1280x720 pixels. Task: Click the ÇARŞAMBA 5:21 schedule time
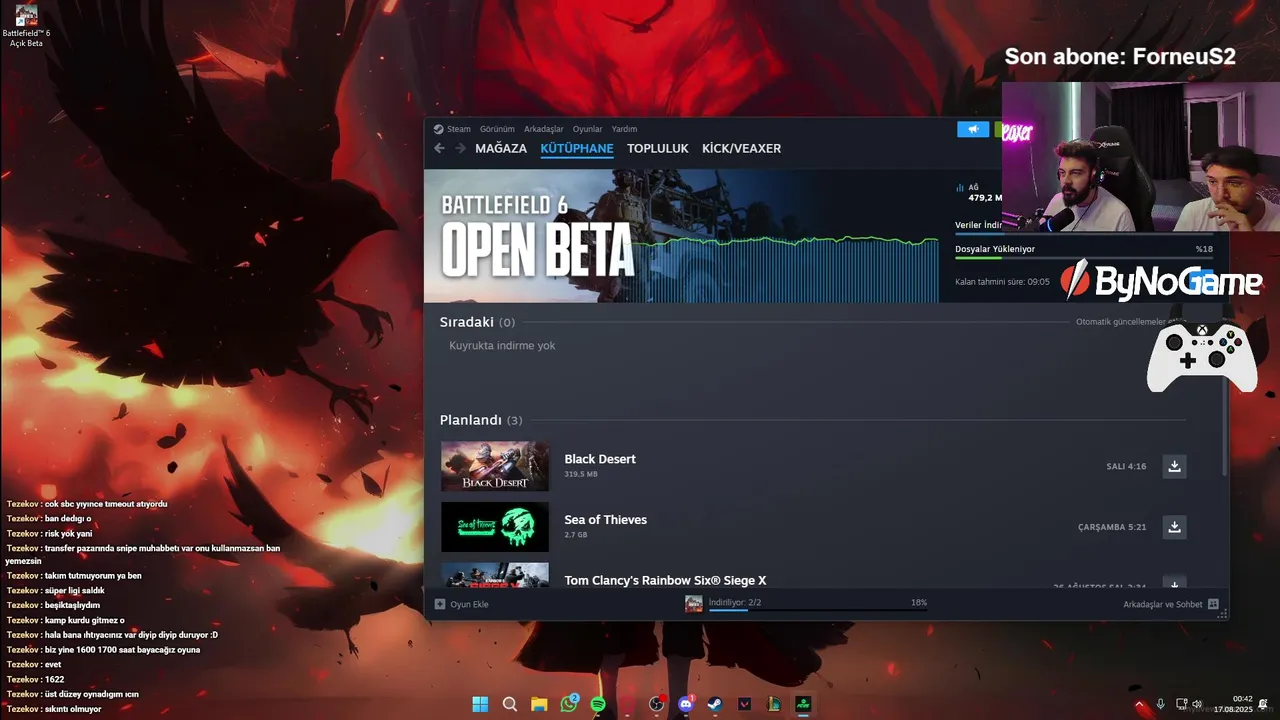coord(1112,527)
